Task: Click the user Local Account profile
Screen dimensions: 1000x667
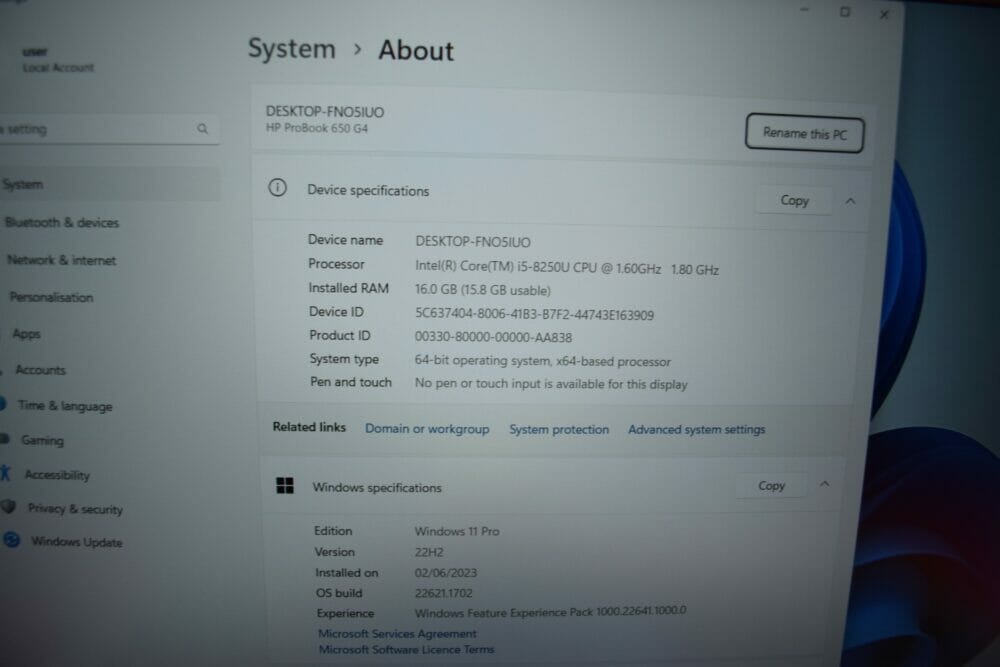Action: (57, 59)
